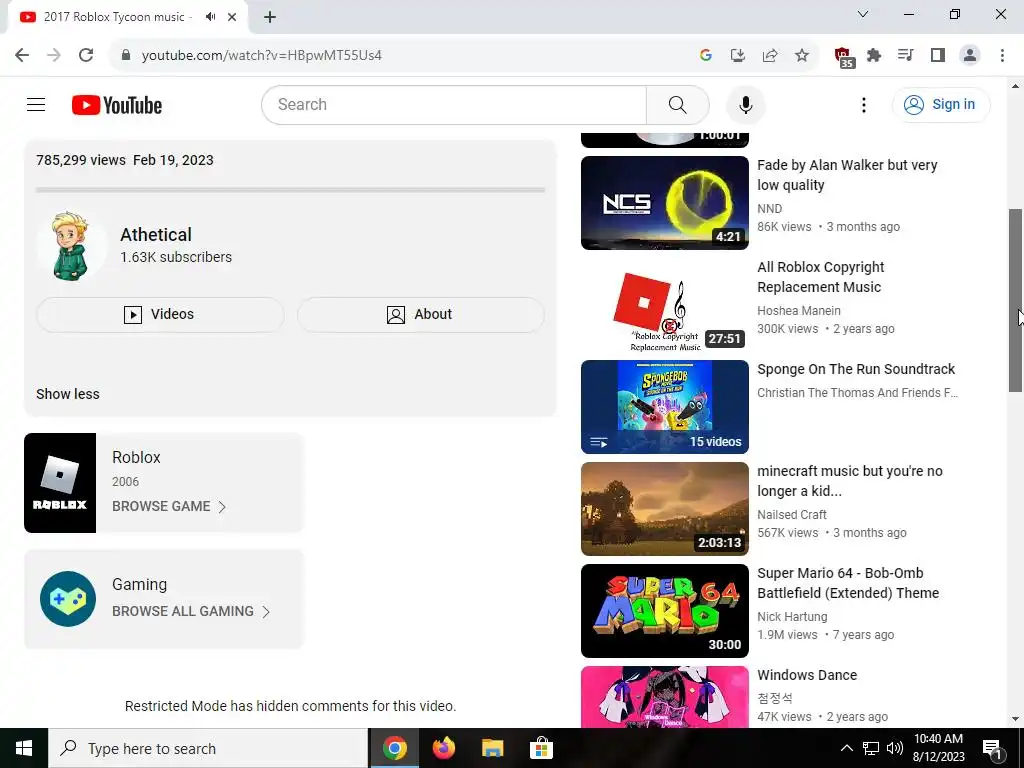Click the search magnifier button

coord(677,104)
